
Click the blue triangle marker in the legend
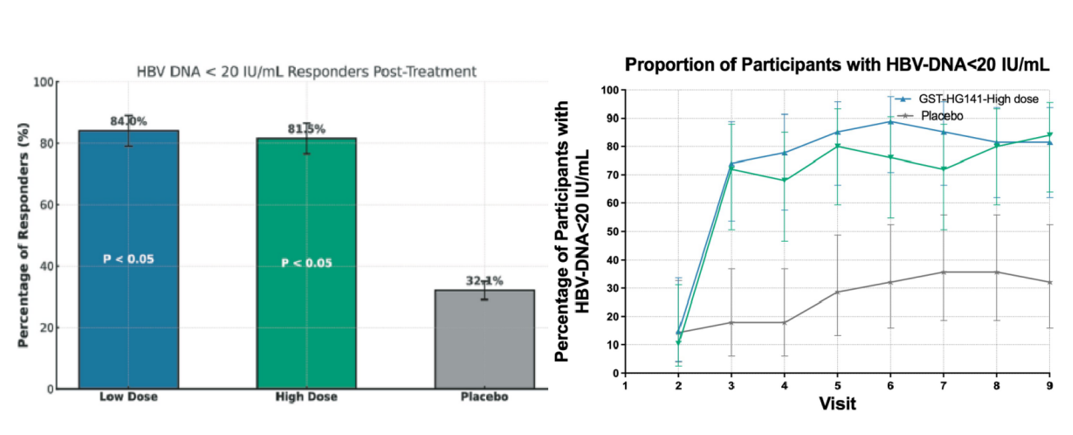point(901,99)
